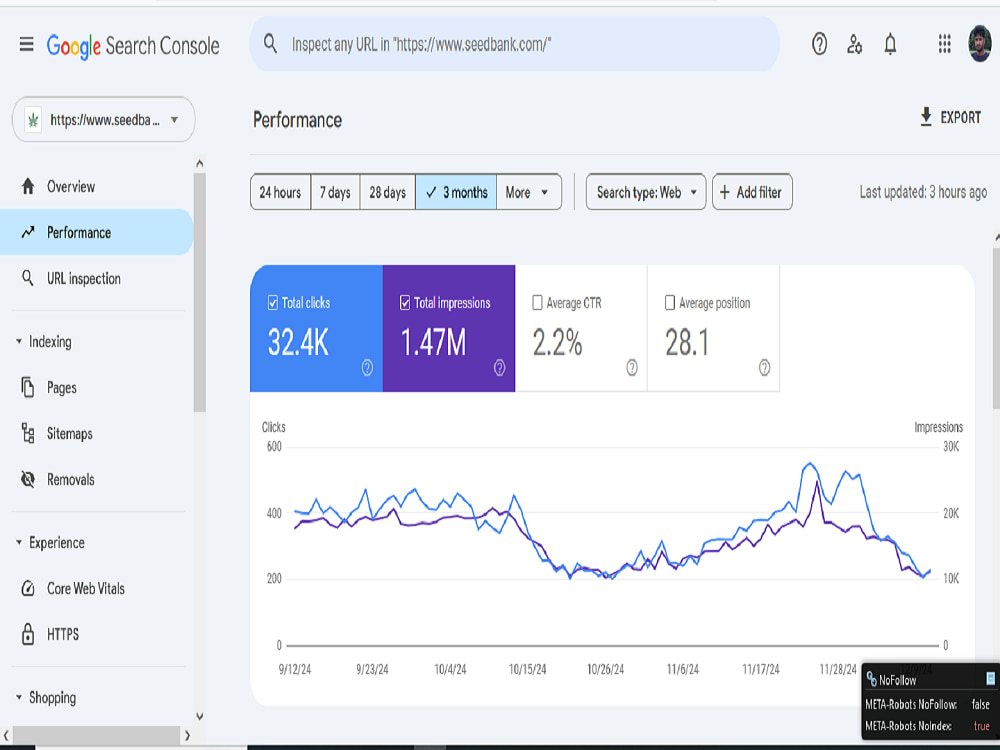Screen dimensions: 1000x750
Task: Open the hamburger main menu
Action: [x=26, y=44]
